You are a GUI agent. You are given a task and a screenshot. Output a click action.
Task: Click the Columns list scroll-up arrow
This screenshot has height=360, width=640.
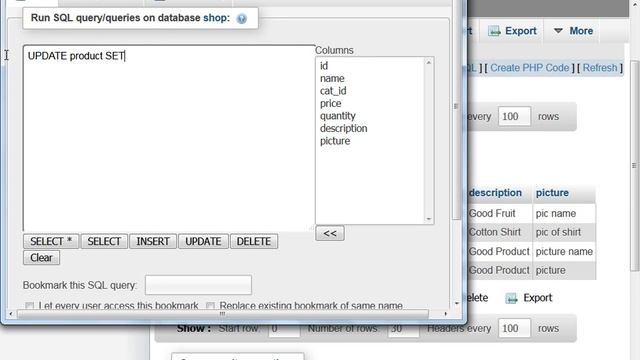429,62
